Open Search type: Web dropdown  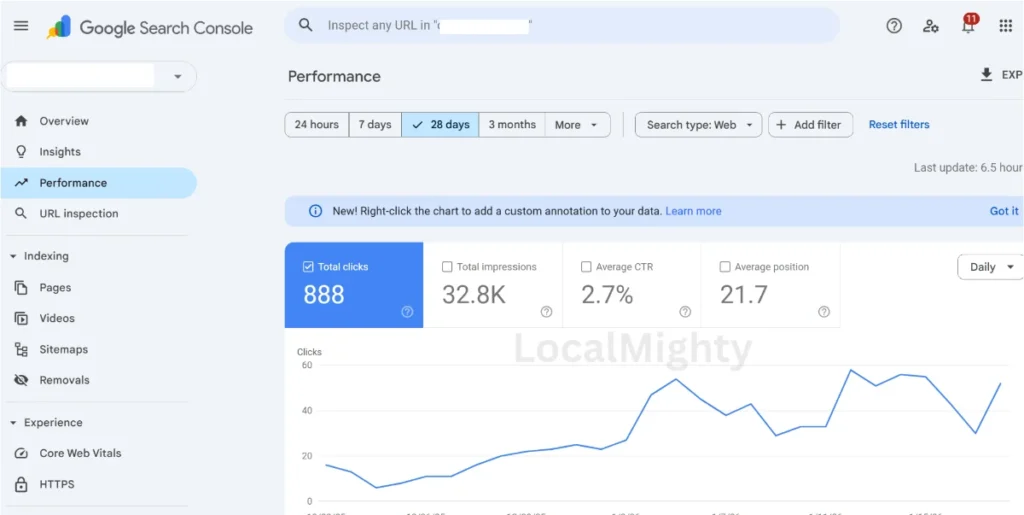699,125
